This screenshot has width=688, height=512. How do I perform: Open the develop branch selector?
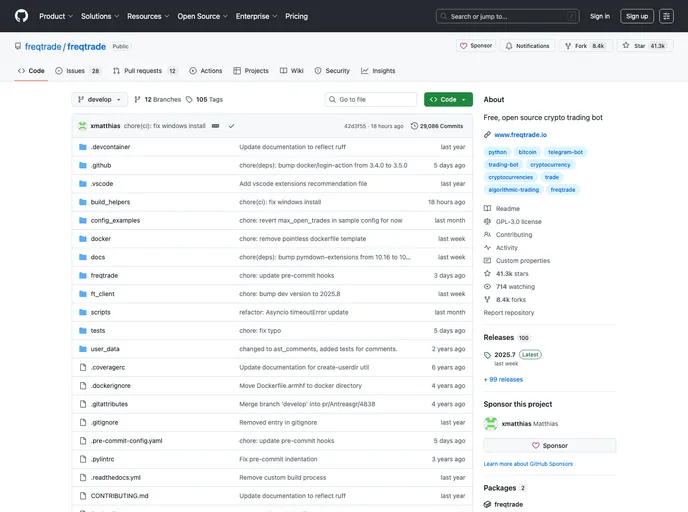tap(100, 100)
